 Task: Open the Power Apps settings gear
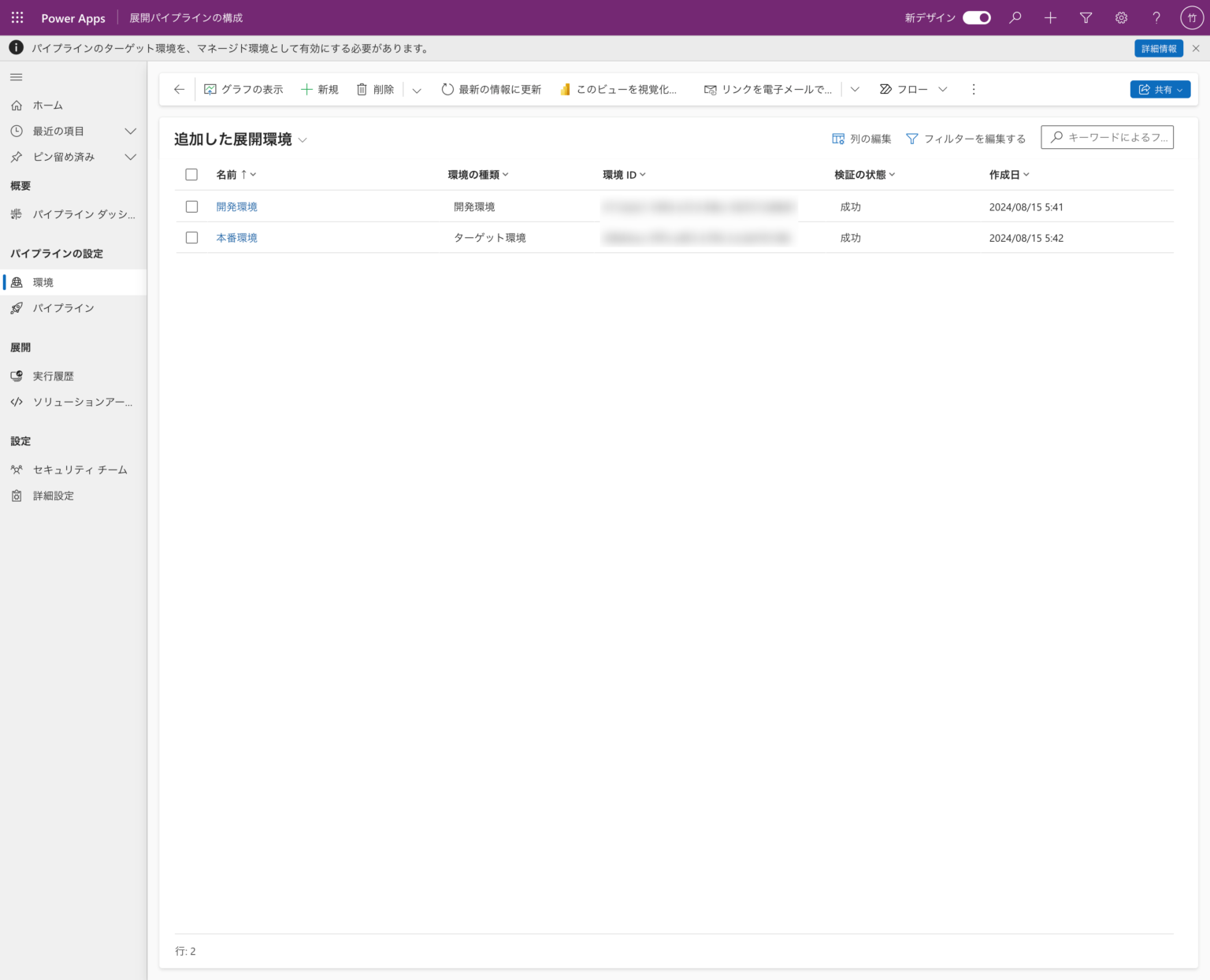click(1121, 17)
